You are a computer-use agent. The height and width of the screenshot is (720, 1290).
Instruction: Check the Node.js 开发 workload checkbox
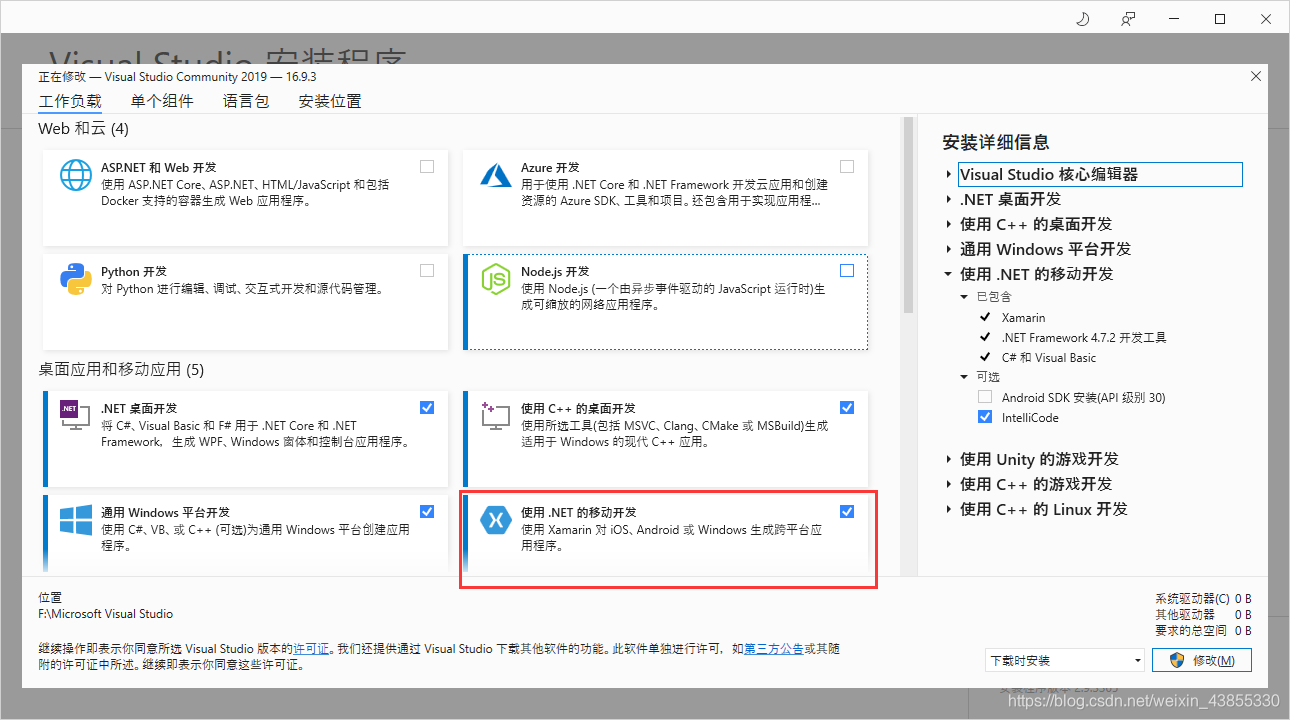pos(847,271)
